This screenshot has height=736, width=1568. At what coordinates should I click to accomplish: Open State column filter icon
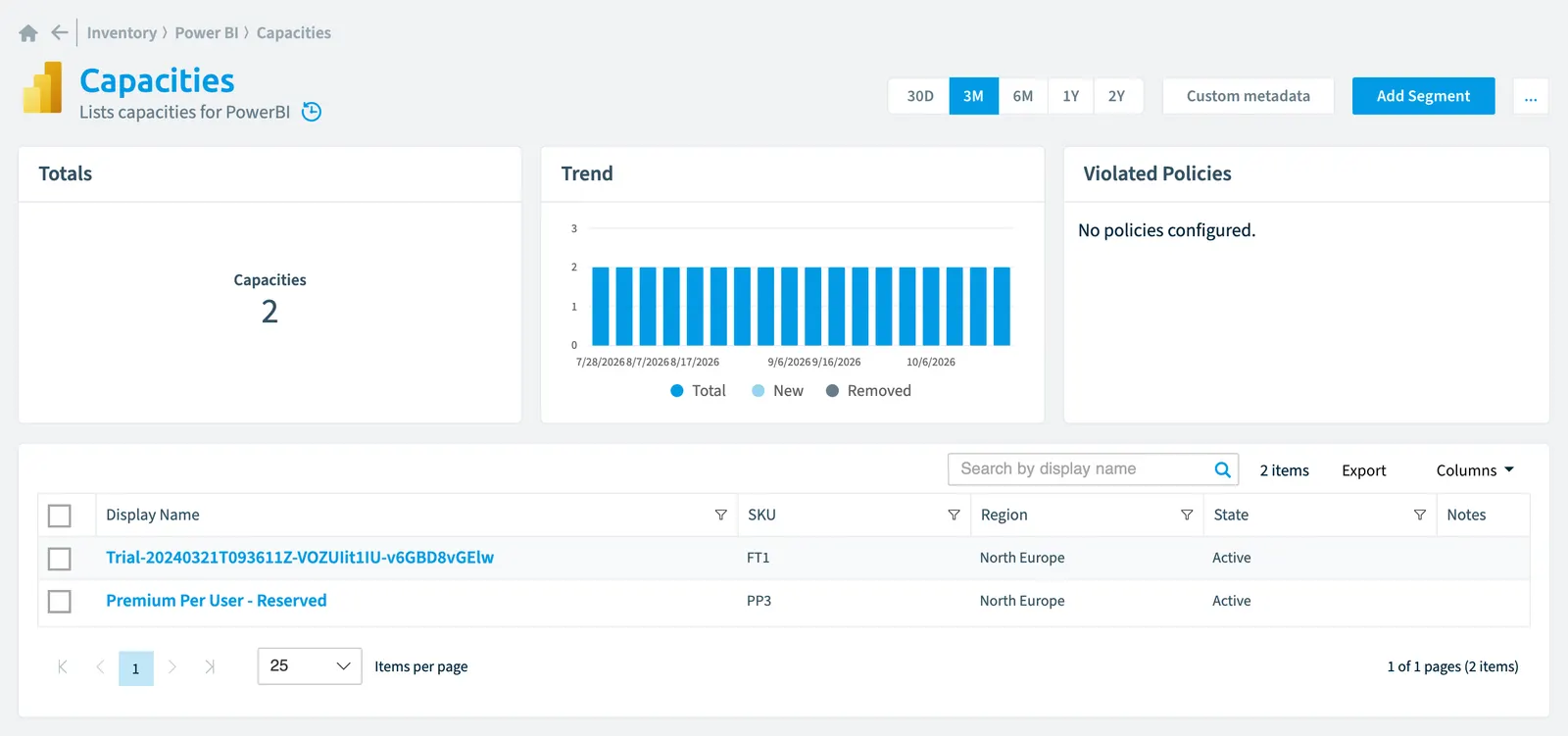[x=1419, y=515]
